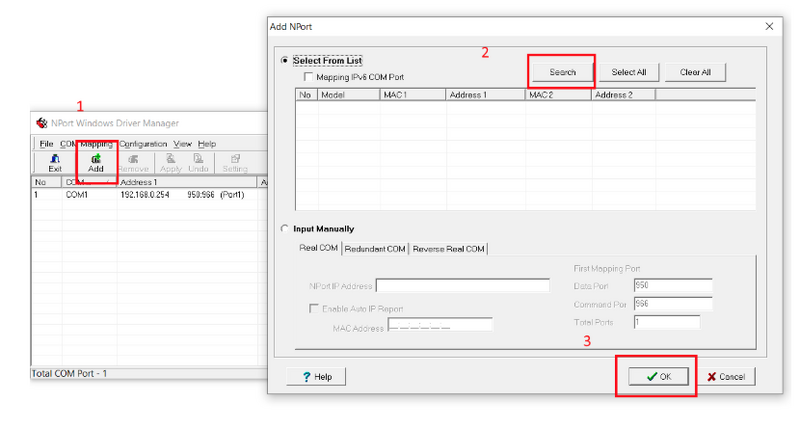Click the Clear All button
The image size is (800, 429).
pyautogui.click(x=695, y=72)
